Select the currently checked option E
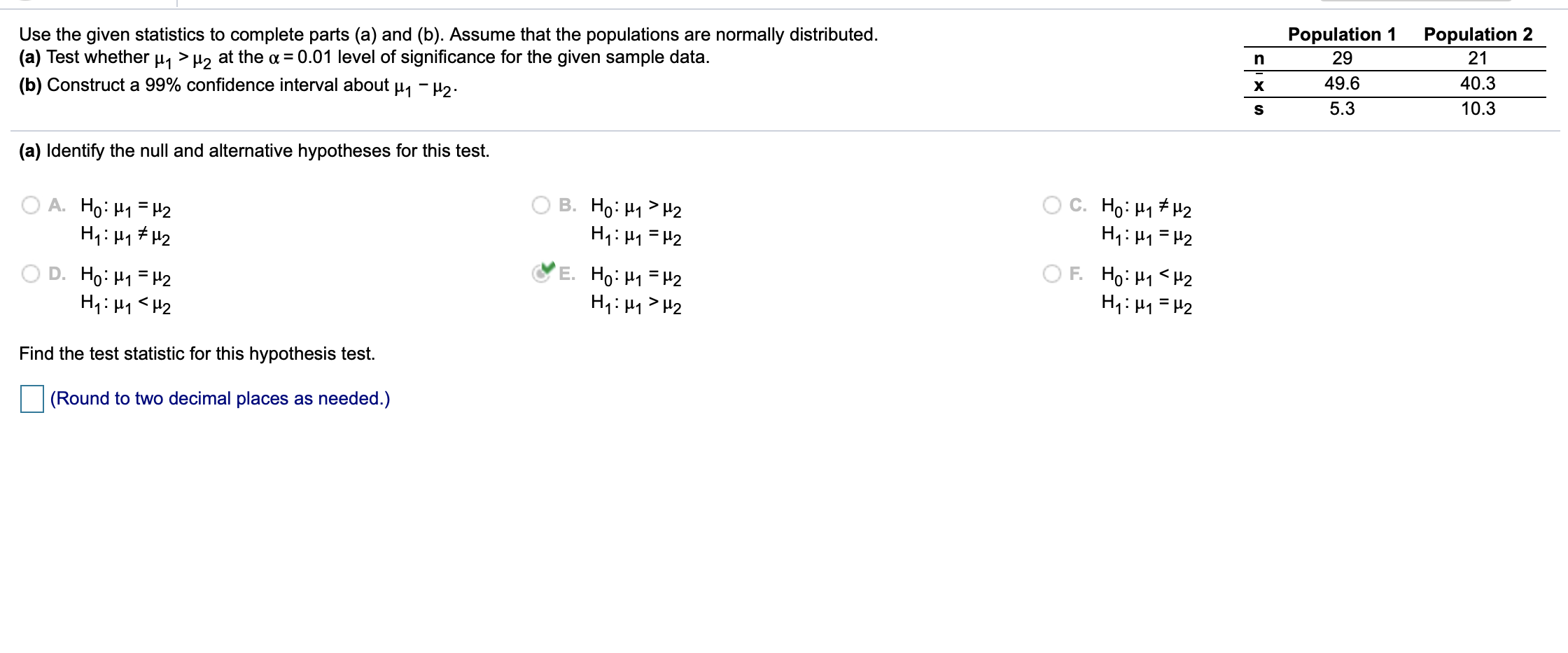 [x=541, y=273]
